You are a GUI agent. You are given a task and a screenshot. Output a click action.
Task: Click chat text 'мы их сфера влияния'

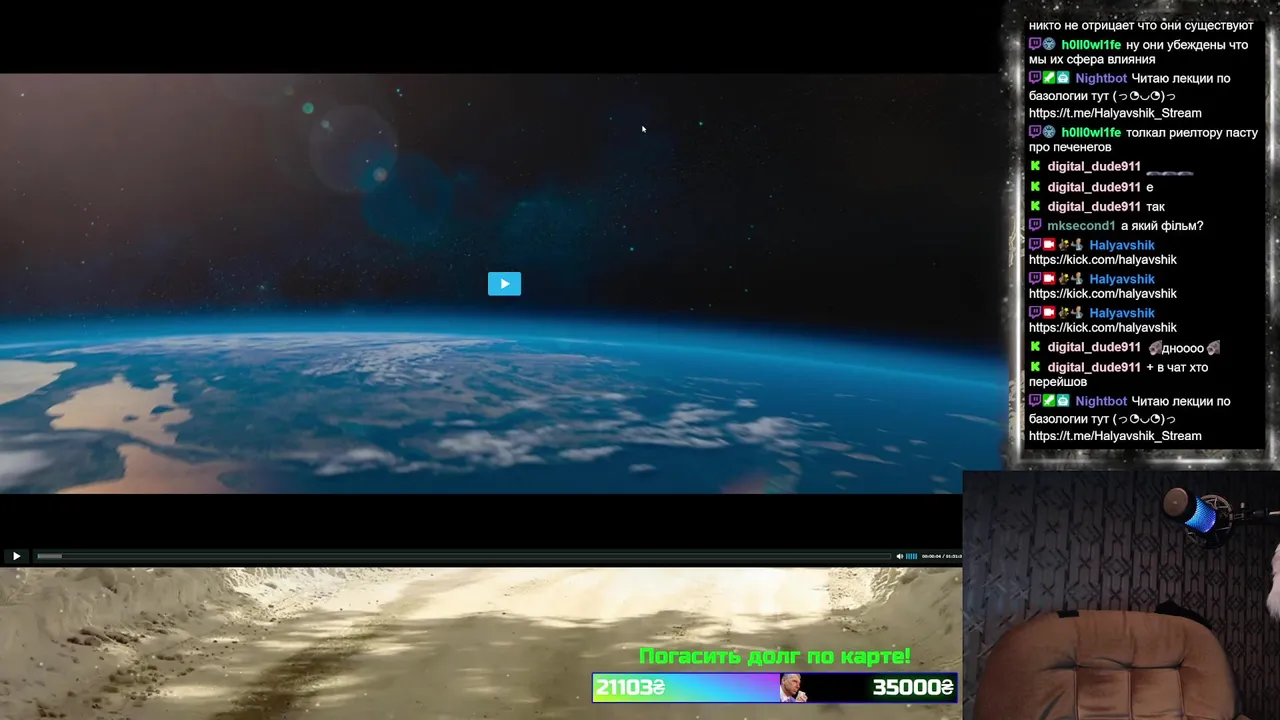(1092, 60)
